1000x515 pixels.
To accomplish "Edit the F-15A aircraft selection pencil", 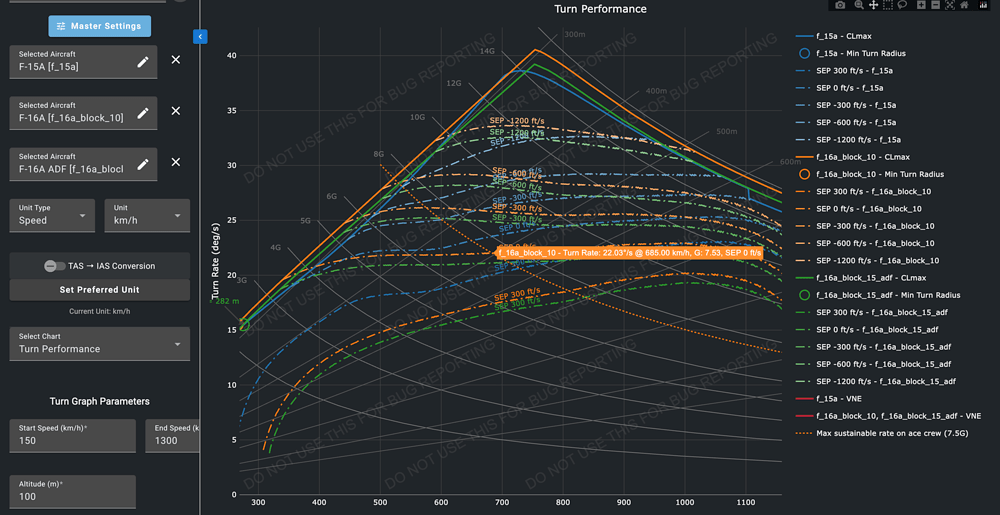I will (143, 61).
